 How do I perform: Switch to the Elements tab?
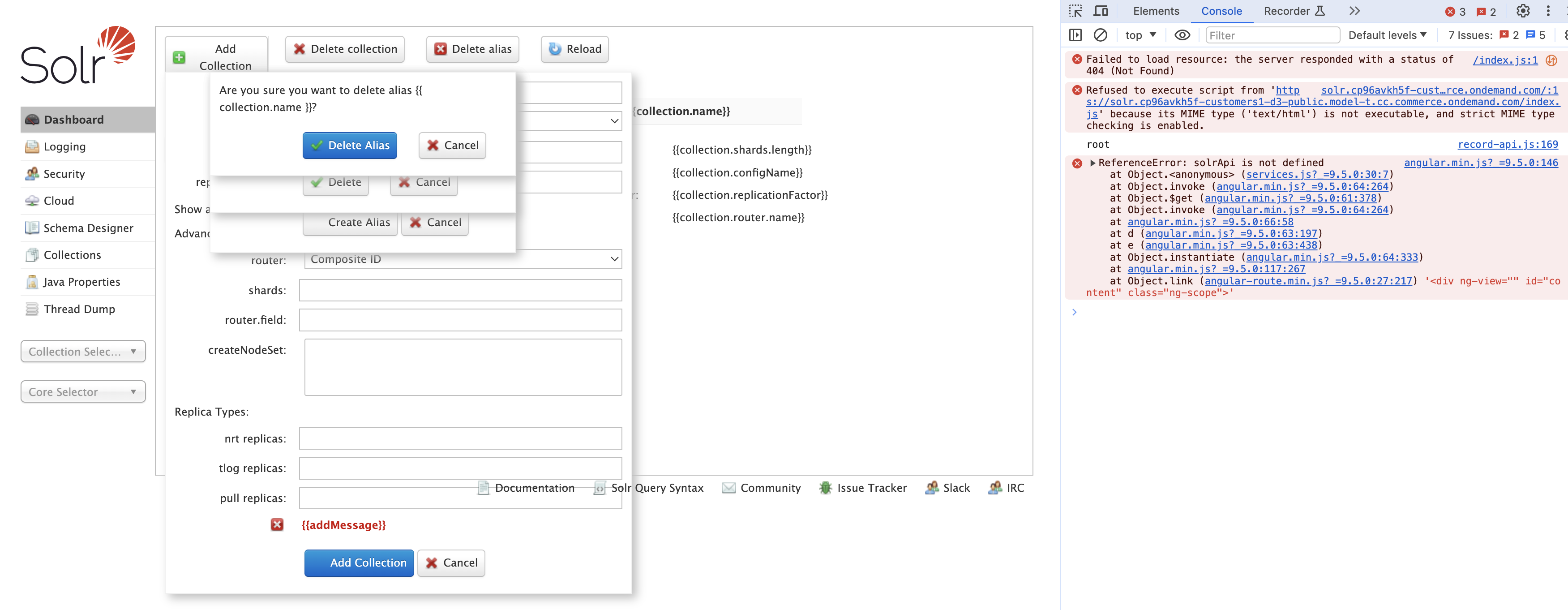(x=1156, y=11)
